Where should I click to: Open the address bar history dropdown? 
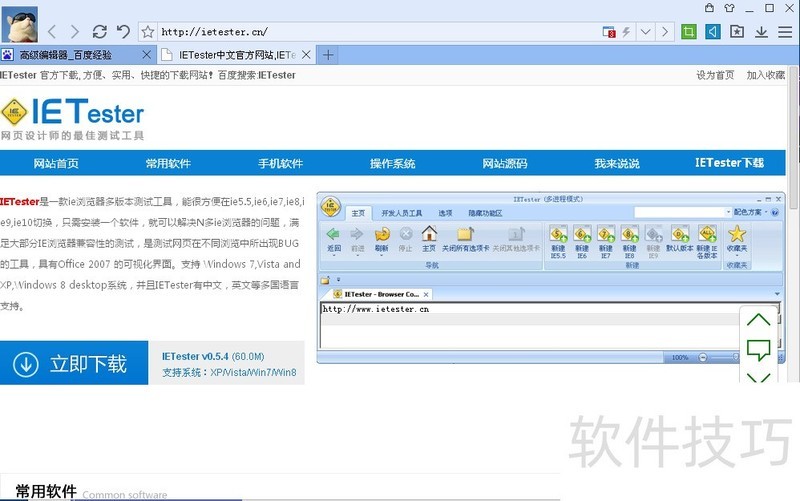[x=645, y=32]
